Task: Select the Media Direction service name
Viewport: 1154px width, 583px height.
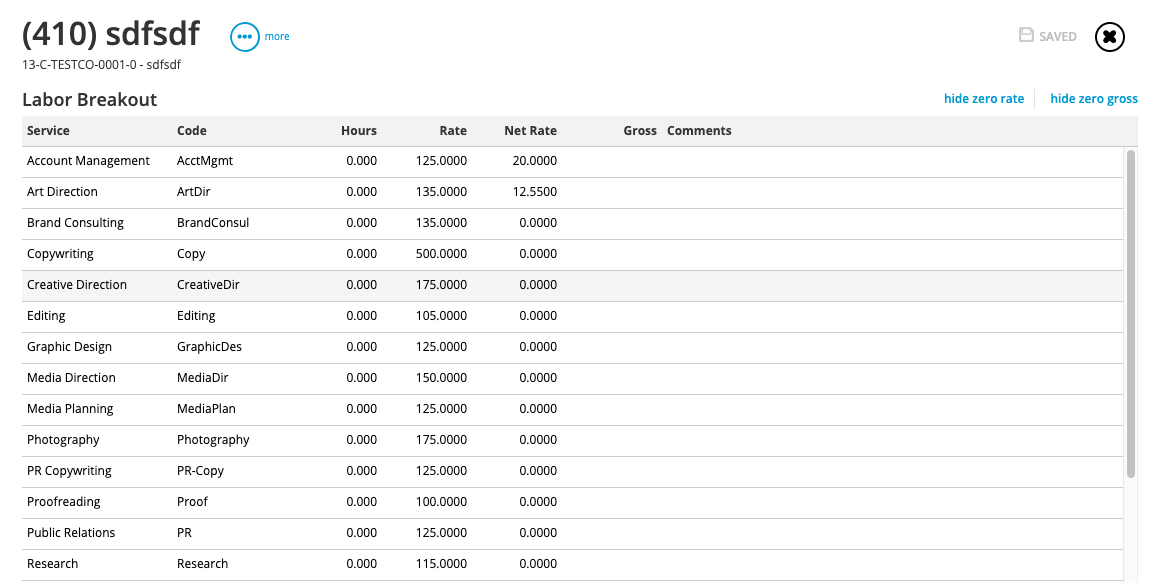Action: pyautogui.click(x=71, y=378)
